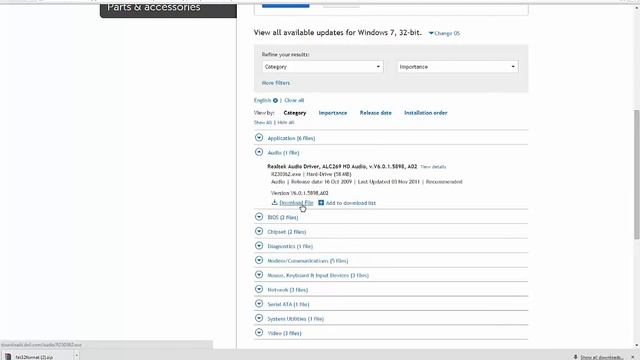Click the Audio (1 file) label

(x=283, y=153)
